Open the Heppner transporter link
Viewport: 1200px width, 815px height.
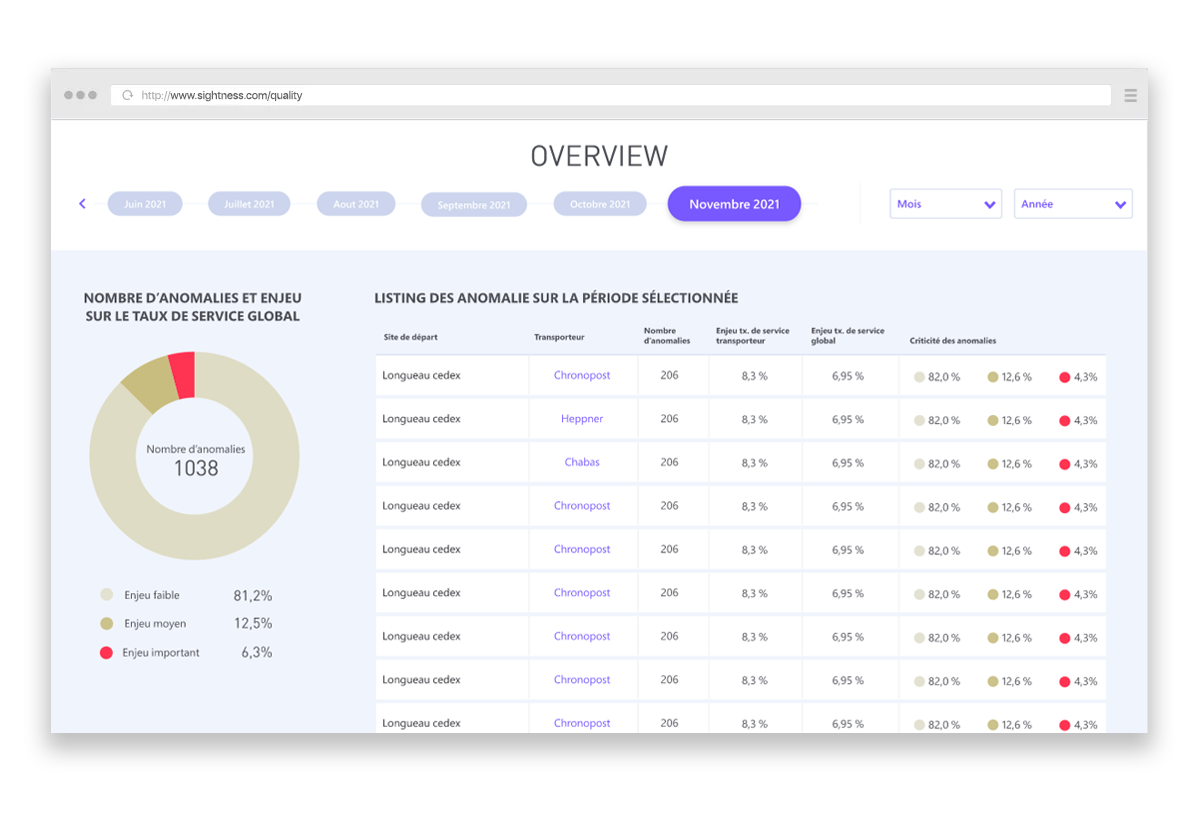click(582, 419)
